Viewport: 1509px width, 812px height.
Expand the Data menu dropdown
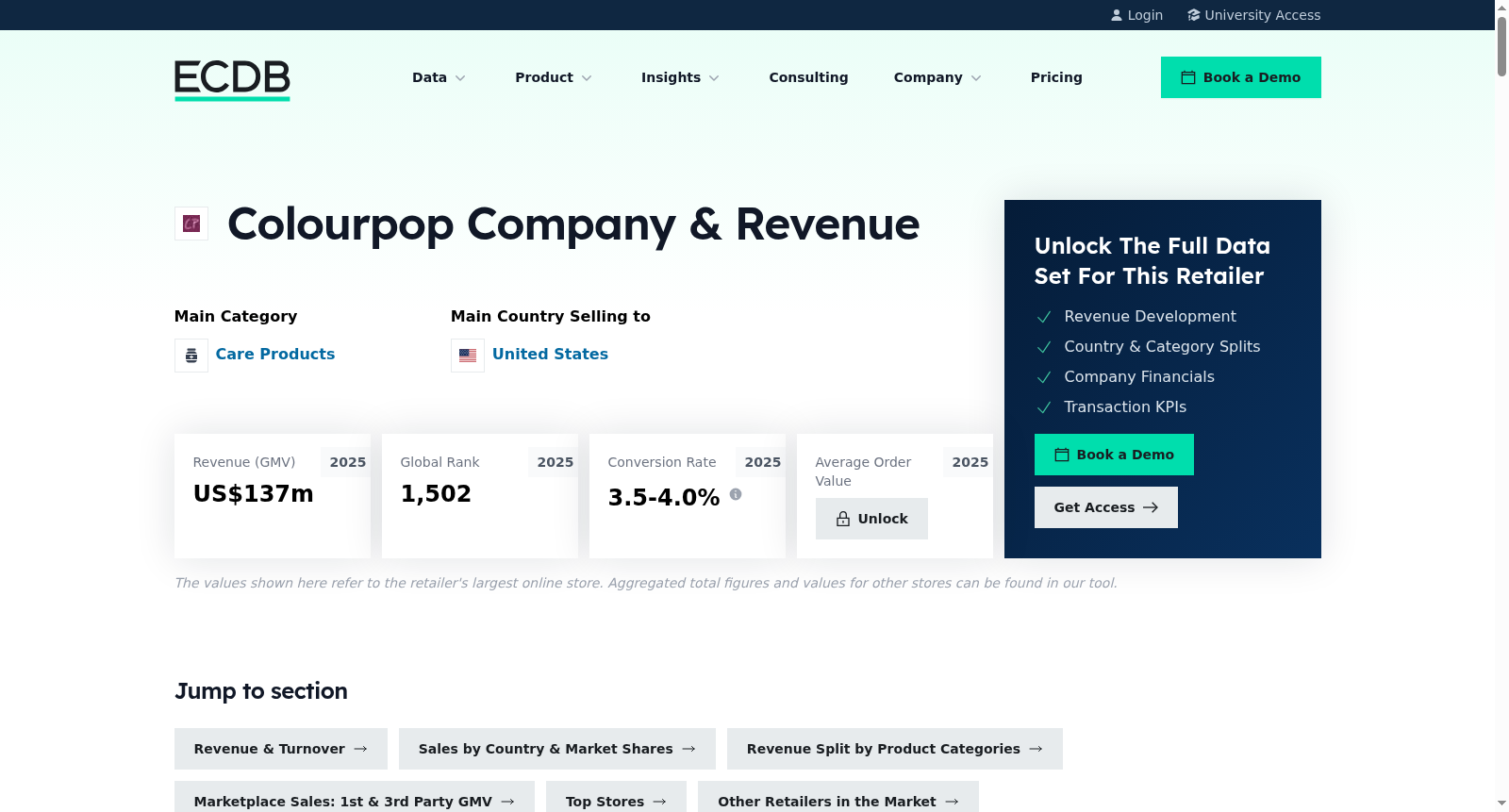pos(439,77)
